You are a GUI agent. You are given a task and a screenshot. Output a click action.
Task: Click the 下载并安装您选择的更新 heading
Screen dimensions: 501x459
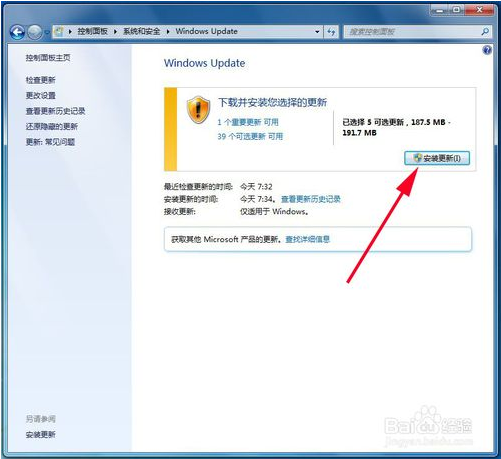coord(273,102)
